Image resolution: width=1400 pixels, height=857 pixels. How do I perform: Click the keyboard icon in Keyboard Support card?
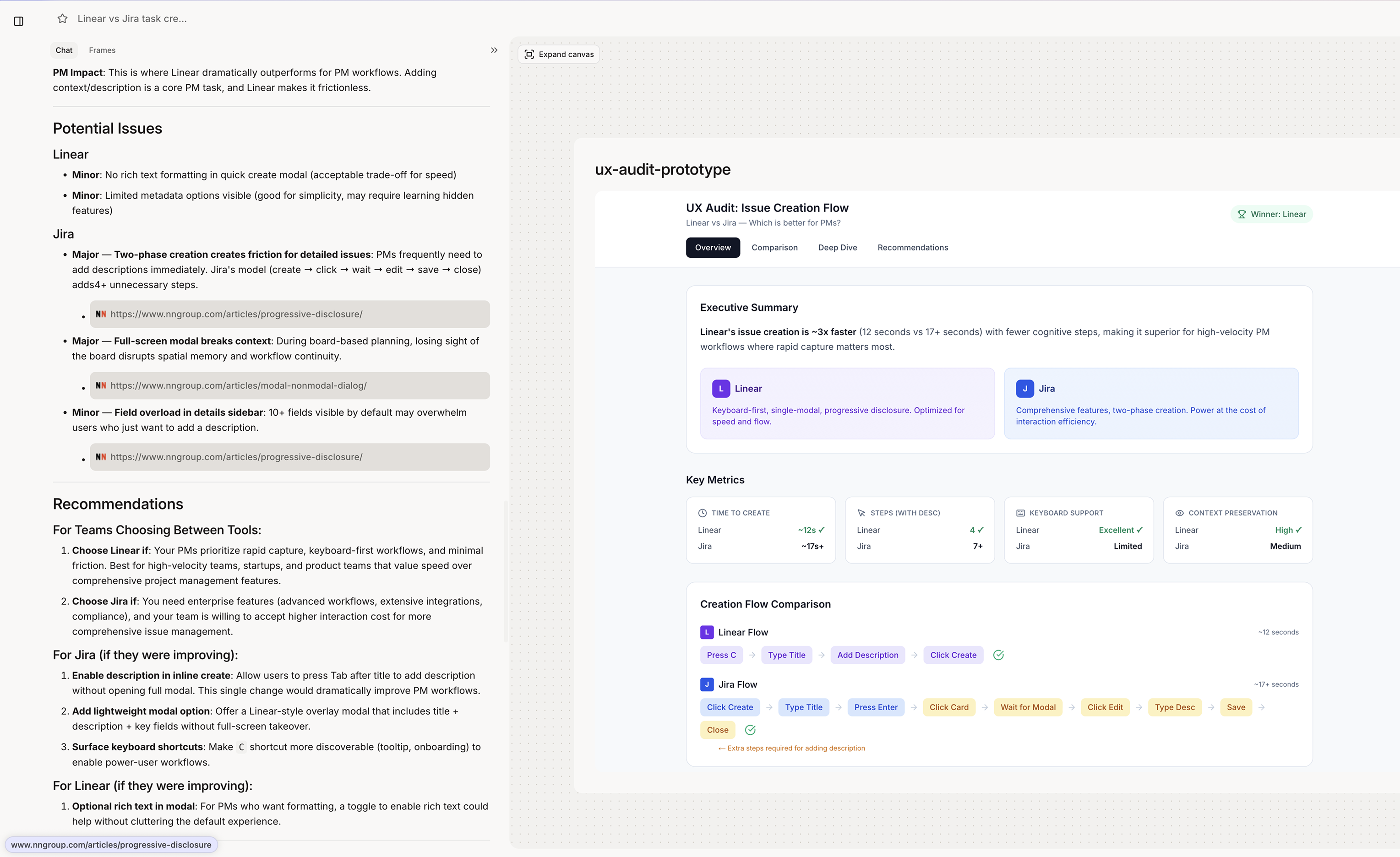click(x=1020, y=512)
